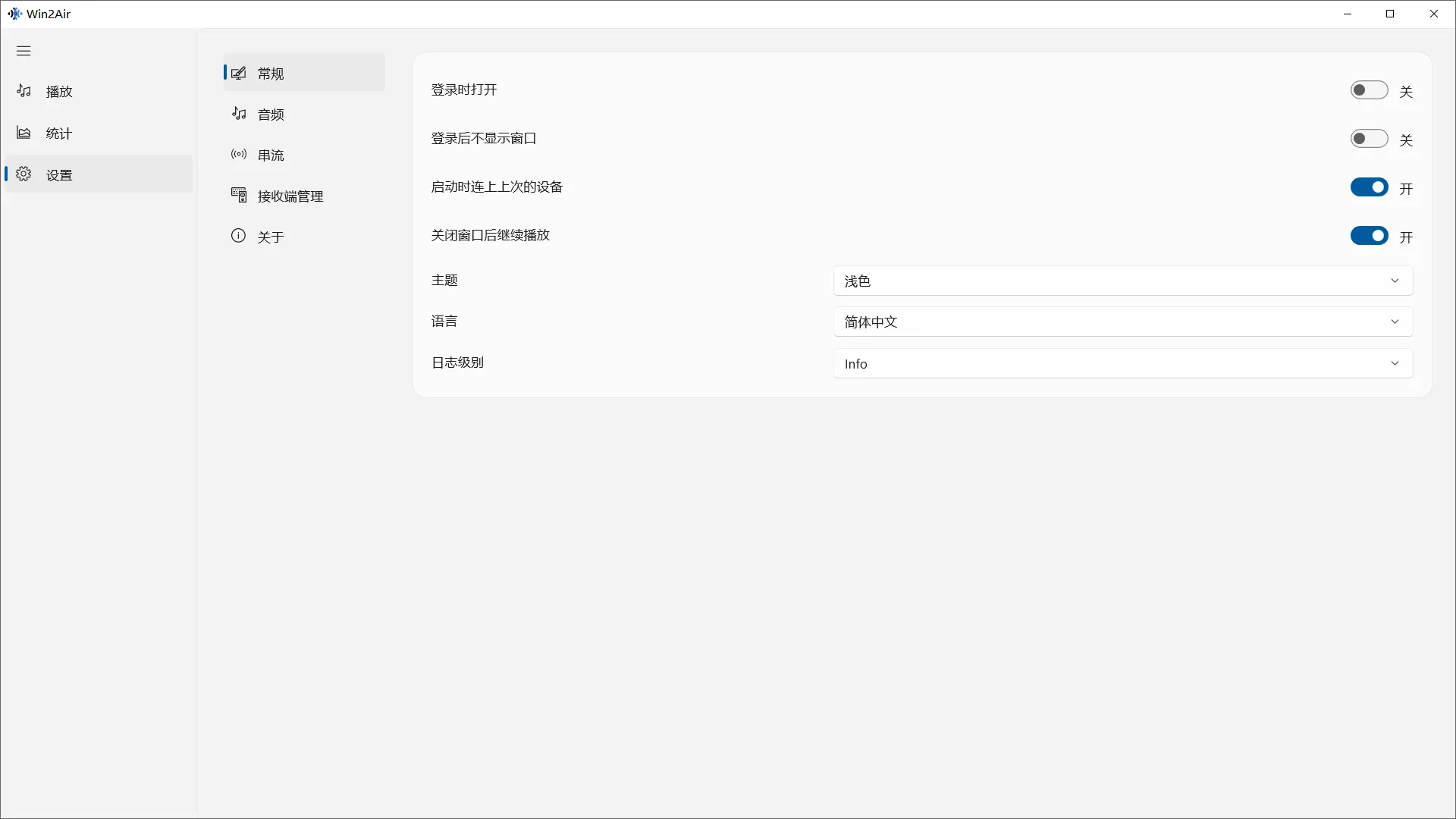Click the Win2Air app logo in title bar

coord(14,14)
